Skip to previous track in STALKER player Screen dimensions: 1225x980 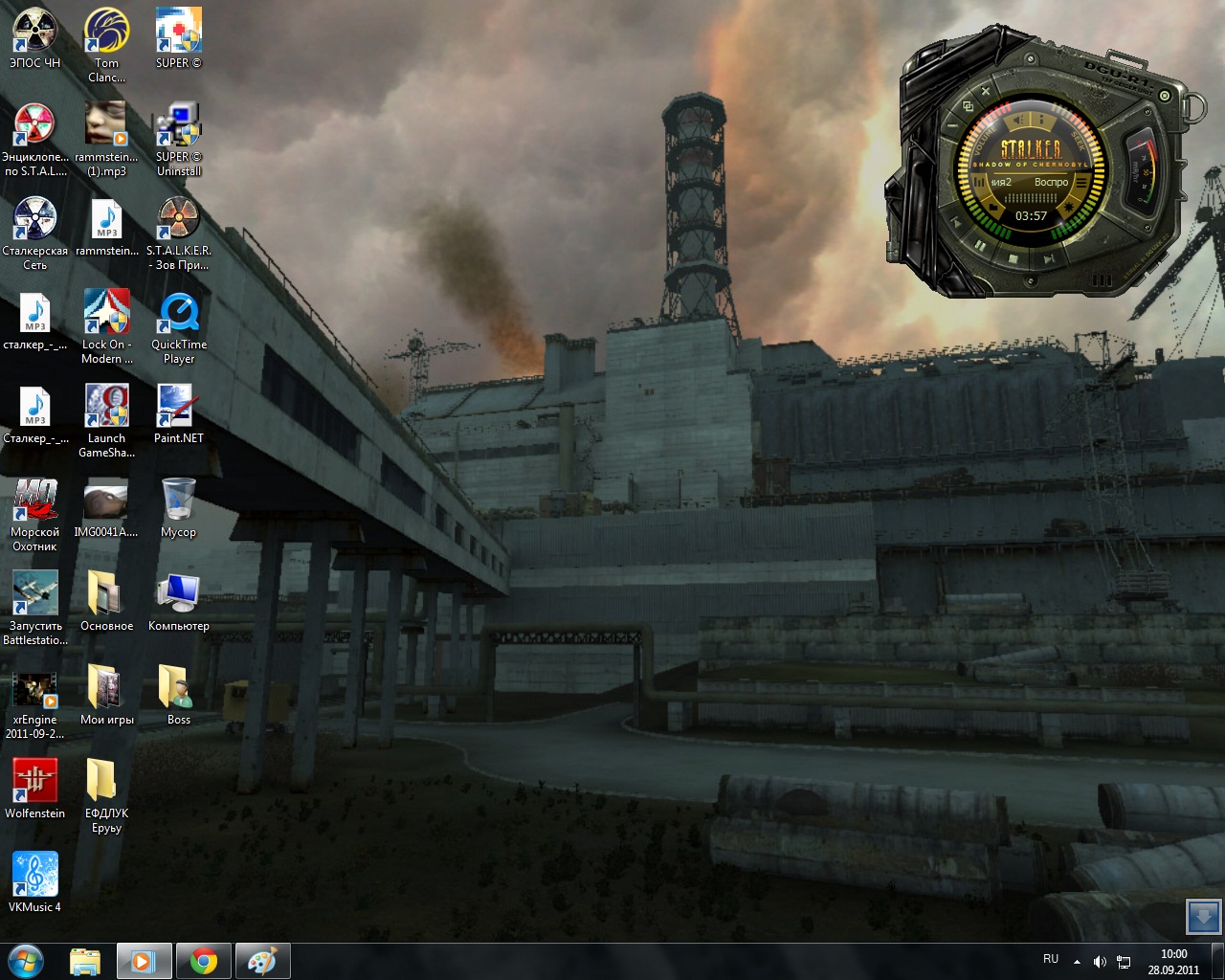956,222
